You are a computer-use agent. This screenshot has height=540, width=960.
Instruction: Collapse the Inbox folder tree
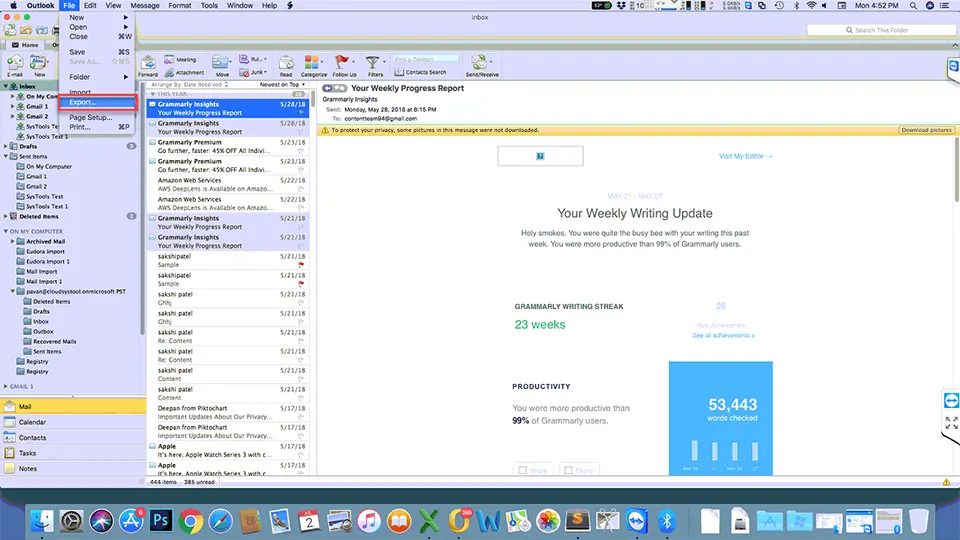6,86
